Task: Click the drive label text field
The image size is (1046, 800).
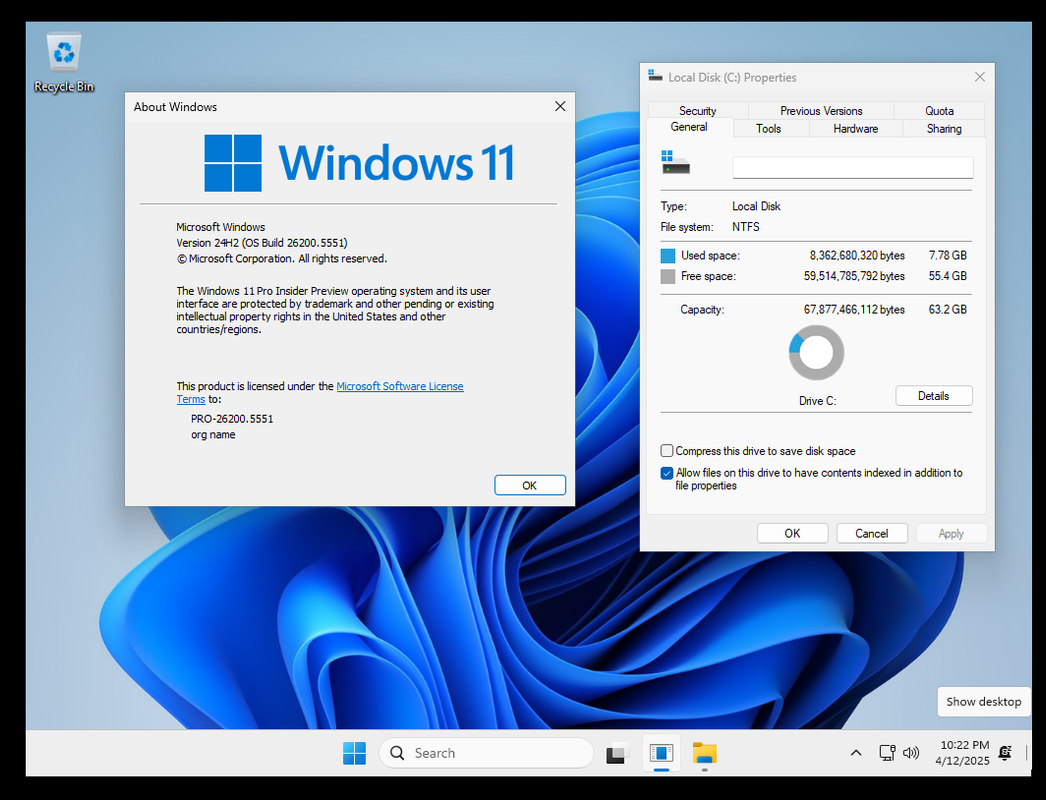Action: click(x=853, y=167)
